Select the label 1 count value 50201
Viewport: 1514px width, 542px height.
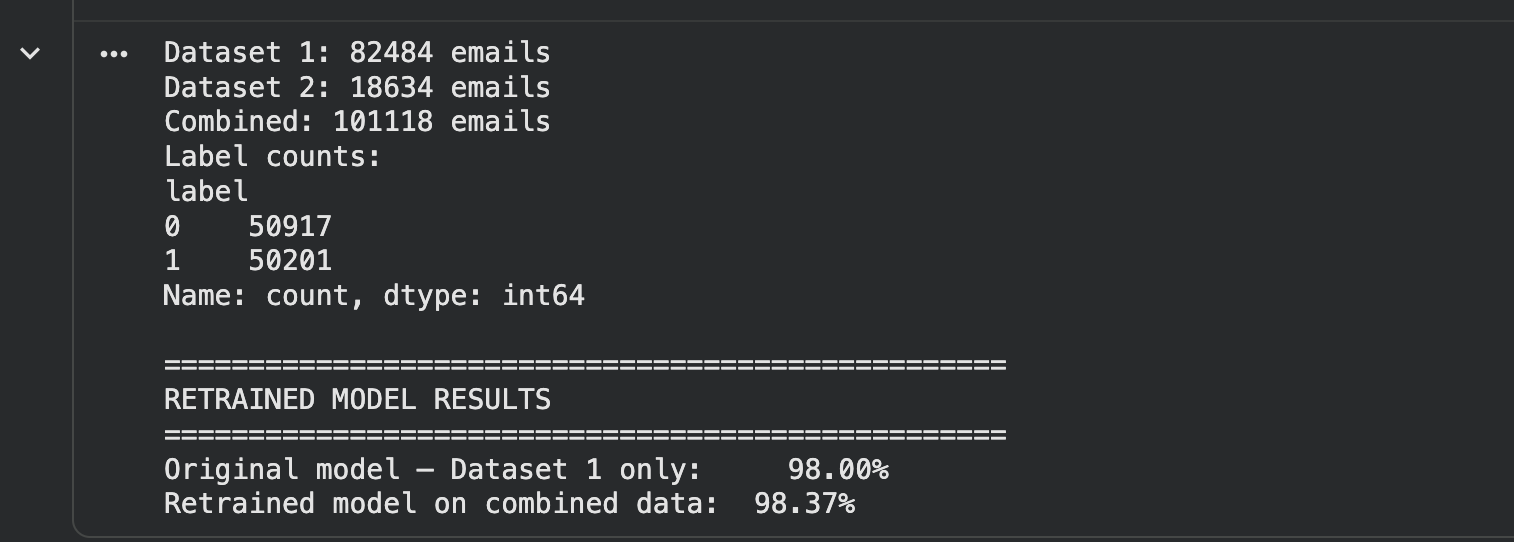[x=290, y=261]
